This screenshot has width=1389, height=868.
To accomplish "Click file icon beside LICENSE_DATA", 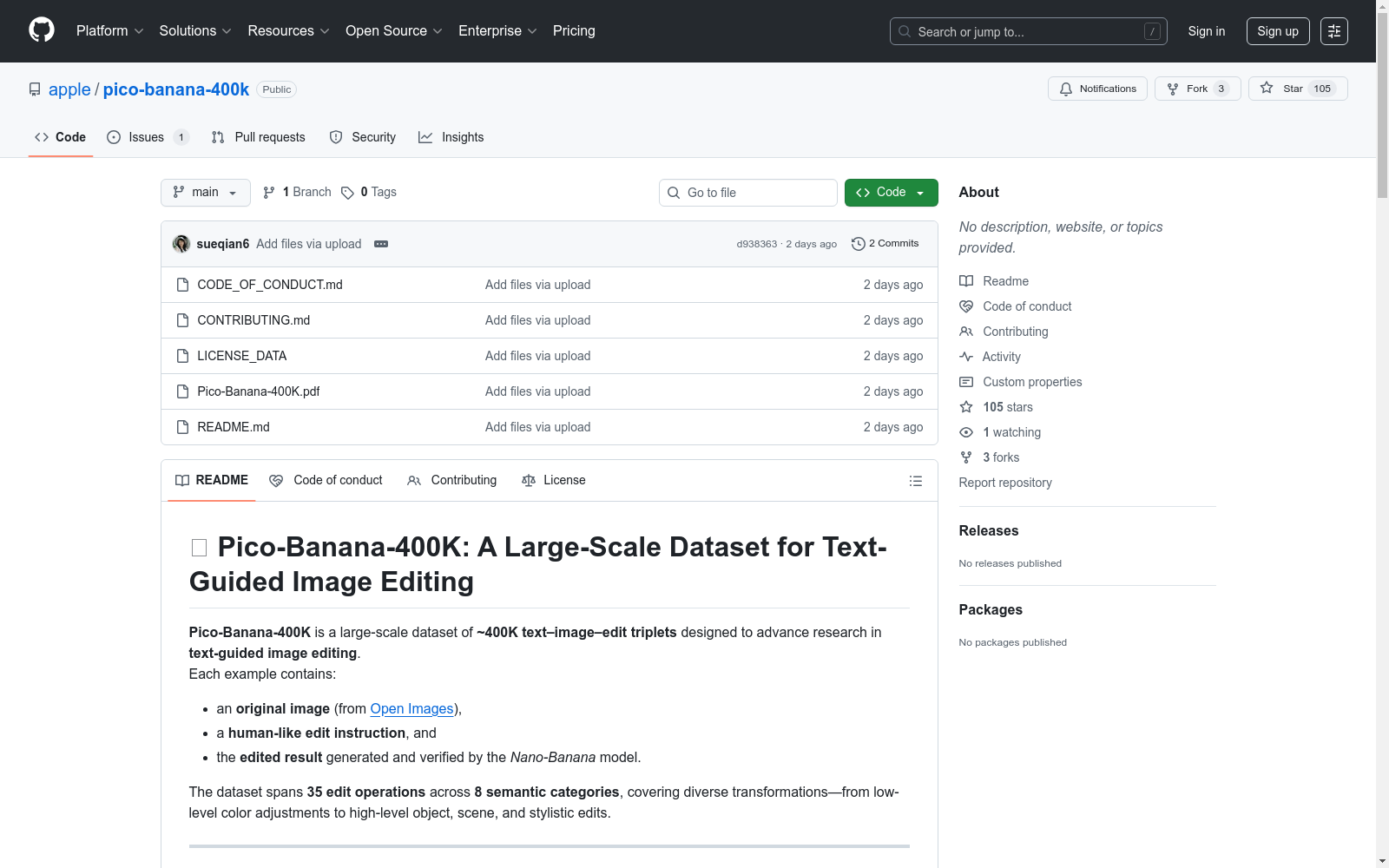I will point(182,356).
